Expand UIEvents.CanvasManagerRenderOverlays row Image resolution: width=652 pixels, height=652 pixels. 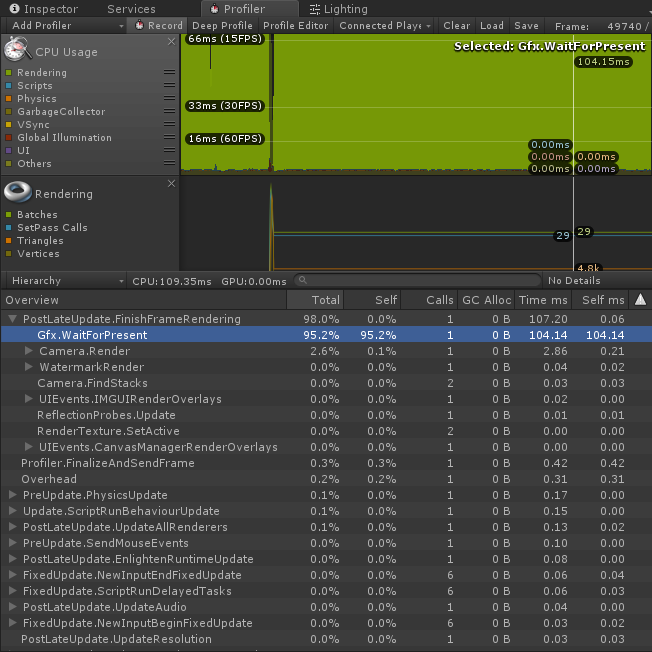[28, 447]
